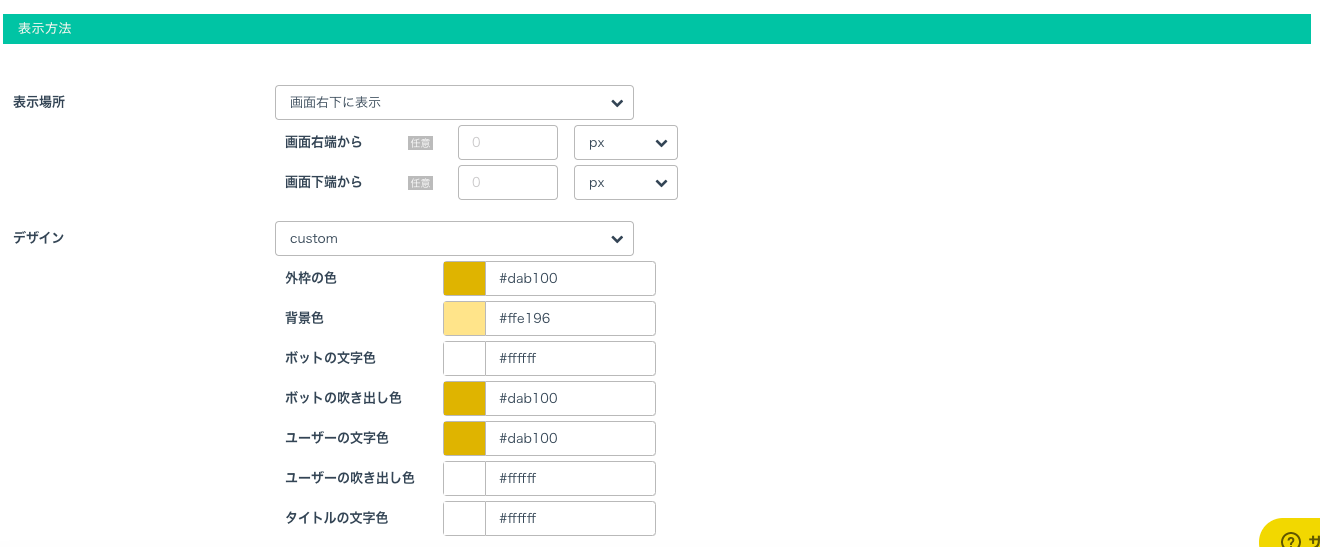Edit the 背景色 hex value #ffe196
The width and height of the screenshot is (1320, 547).
tap(570, 318)
